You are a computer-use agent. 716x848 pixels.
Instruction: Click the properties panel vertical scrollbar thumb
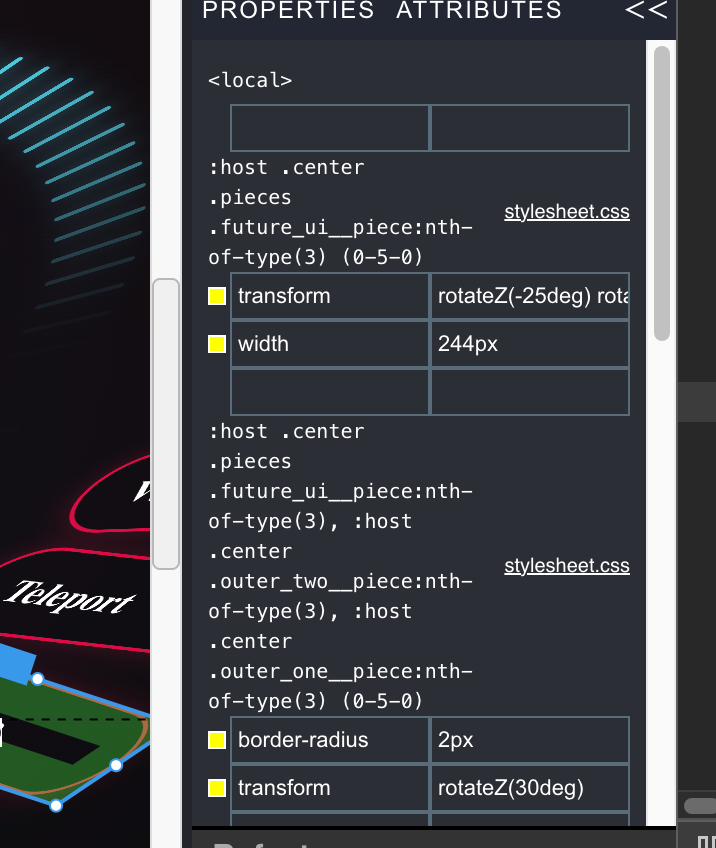pos(662,193)
